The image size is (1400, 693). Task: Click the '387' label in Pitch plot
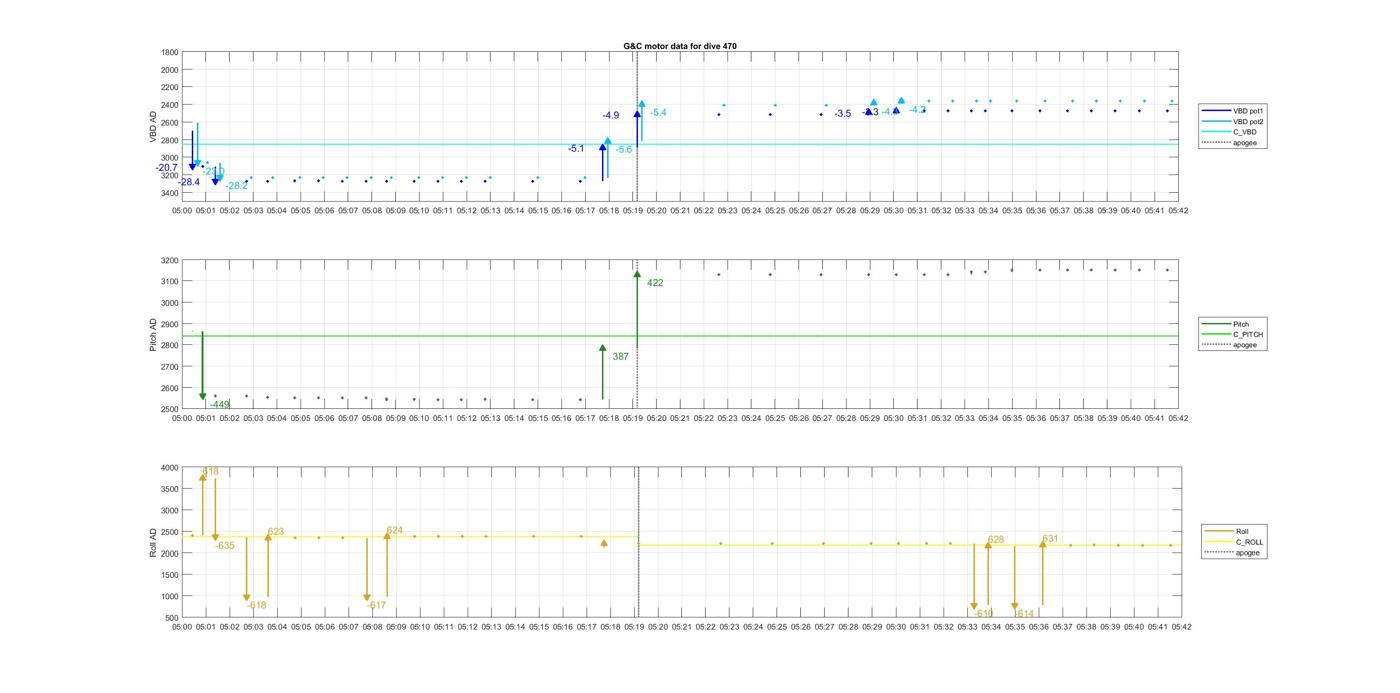621,357
